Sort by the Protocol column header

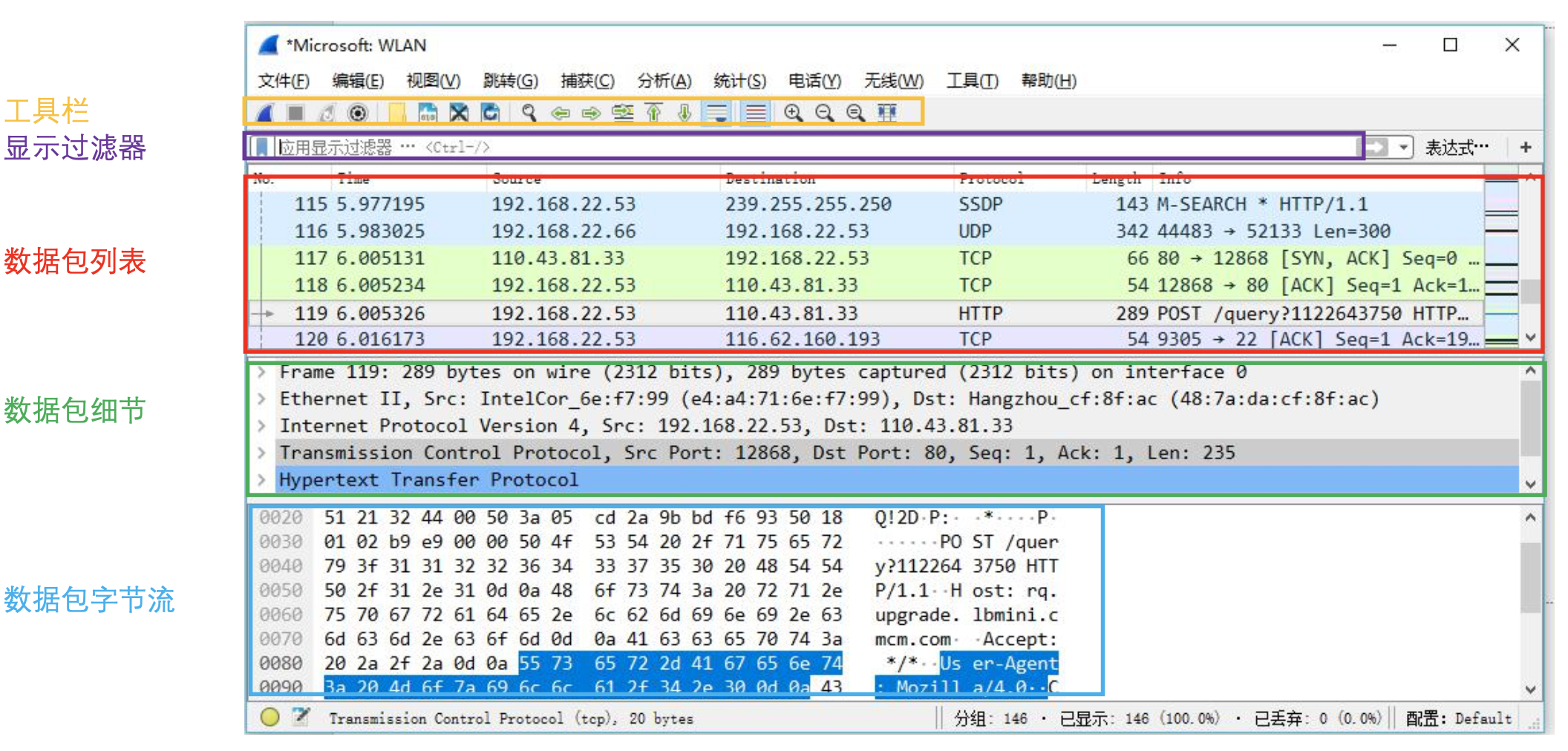pyautogui.click(x=1020, y=178)
